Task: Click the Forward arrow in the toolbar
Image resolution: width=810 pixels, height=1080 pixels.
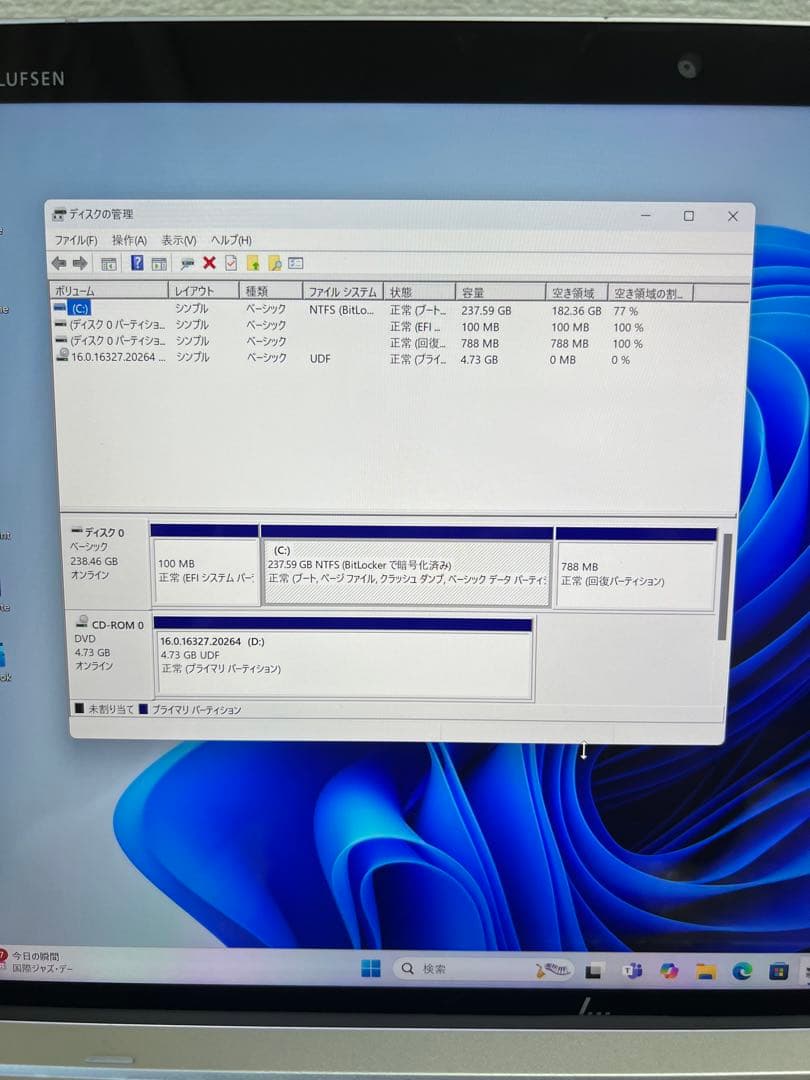Action: [x=80, y=263]
